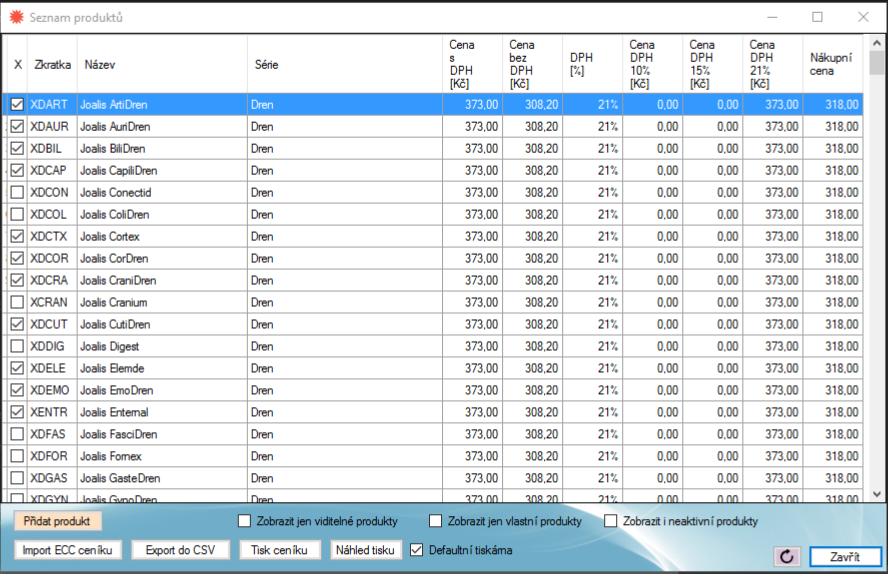Select the 'Joalis Conectid' name cell
The width and height of the screenshot is (888, 576).
(162, 193)
